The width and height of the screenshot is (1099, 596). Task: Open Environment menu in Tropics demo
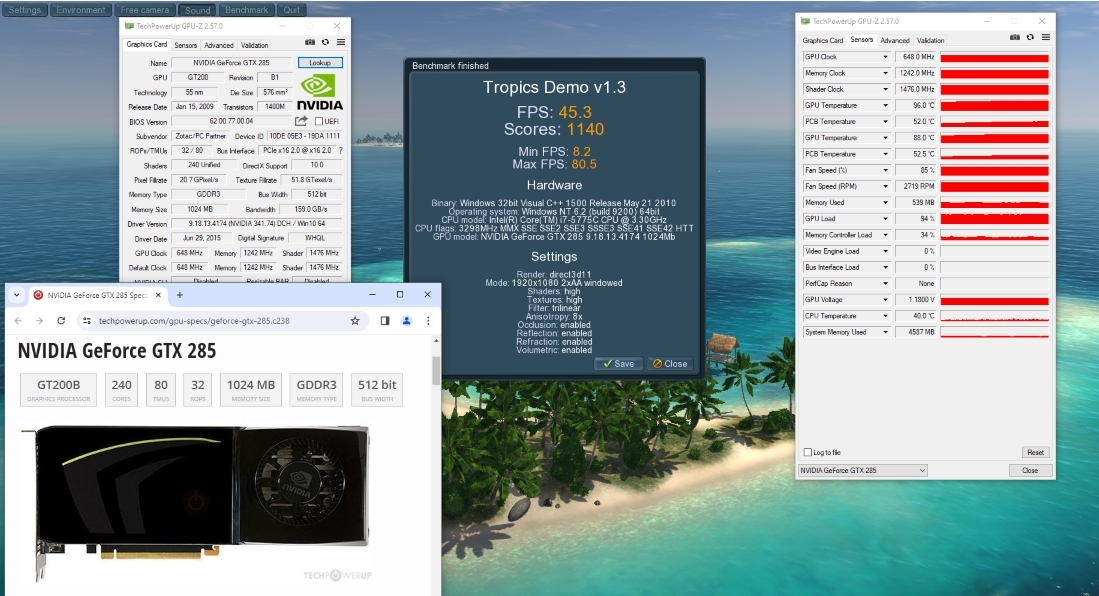point(81,10)
